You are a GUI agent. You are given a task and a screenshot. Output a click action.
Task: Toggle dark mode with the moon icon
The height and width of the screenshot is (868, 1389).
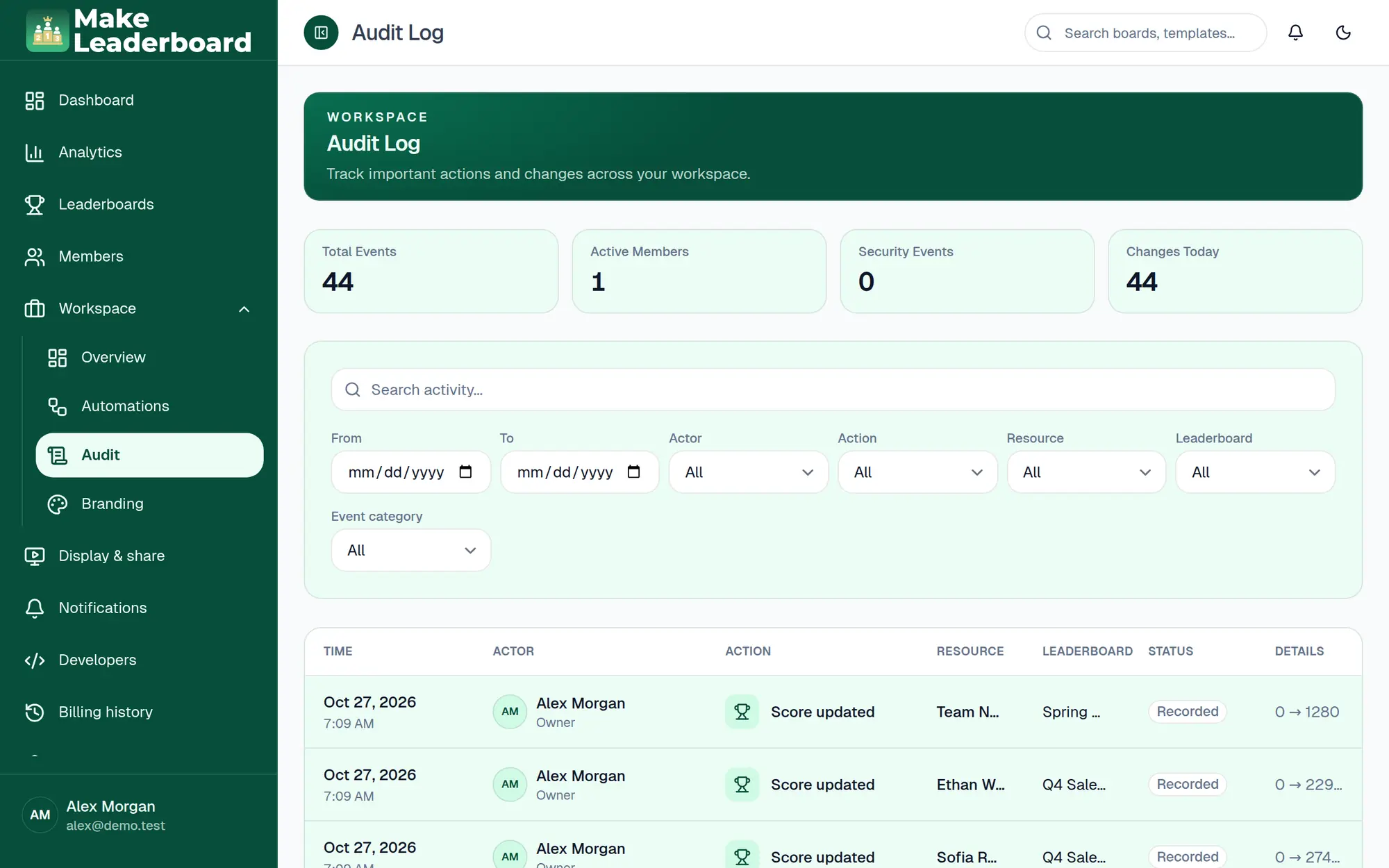[1343, 33]
